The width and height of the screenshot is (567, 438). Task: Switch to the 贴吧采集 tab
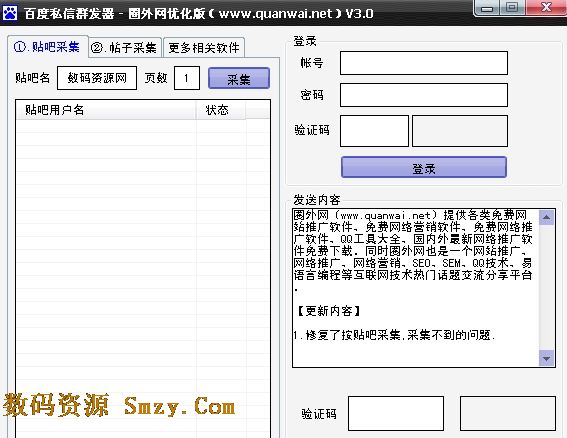click(x=47, y=47)
